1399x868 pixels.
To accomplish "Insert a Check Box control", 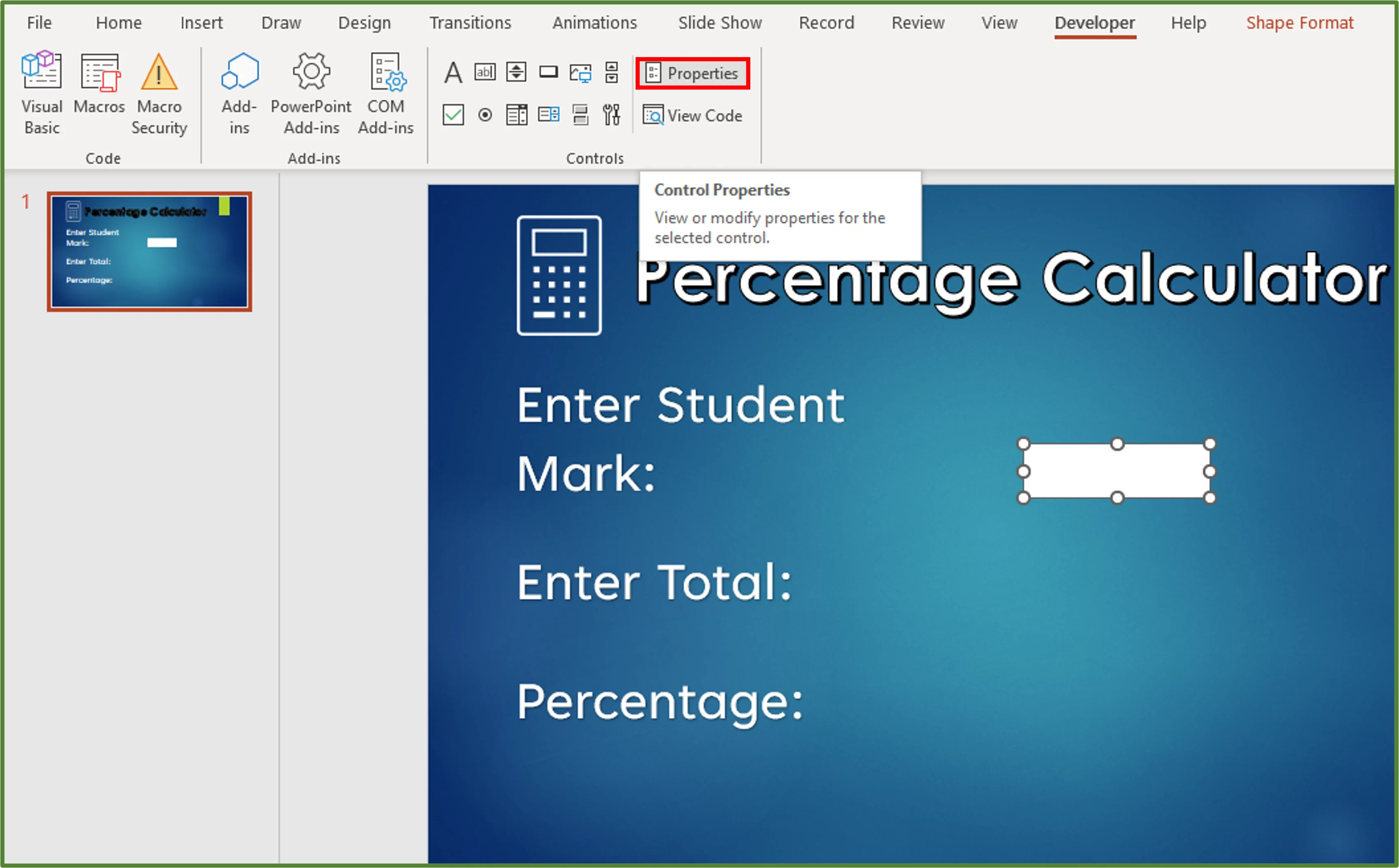I will pos(453,115).
